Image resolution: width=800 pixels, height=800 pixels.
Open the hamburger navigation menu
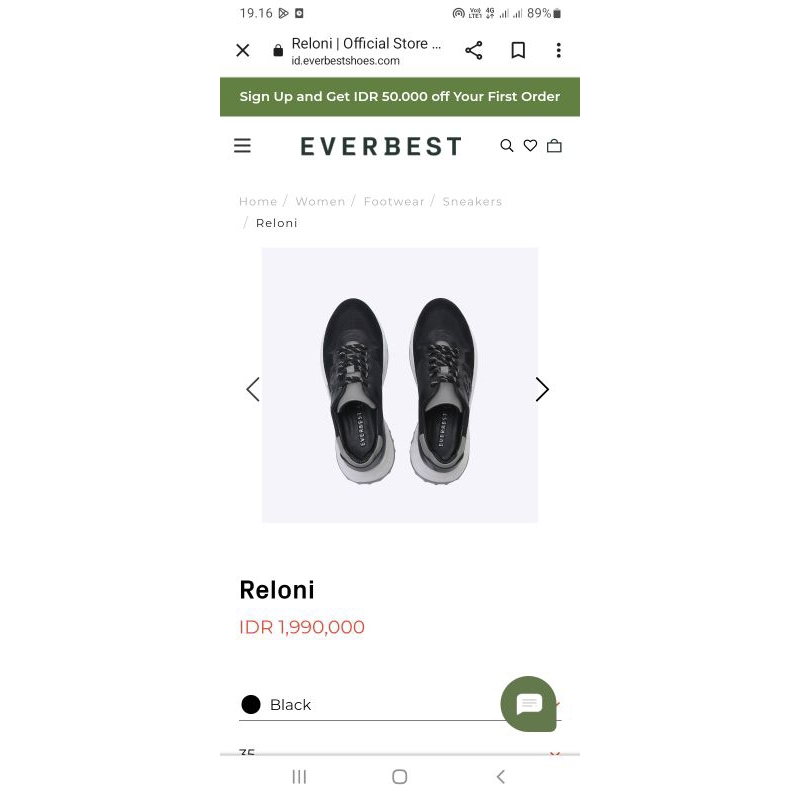tap(242, 145)
